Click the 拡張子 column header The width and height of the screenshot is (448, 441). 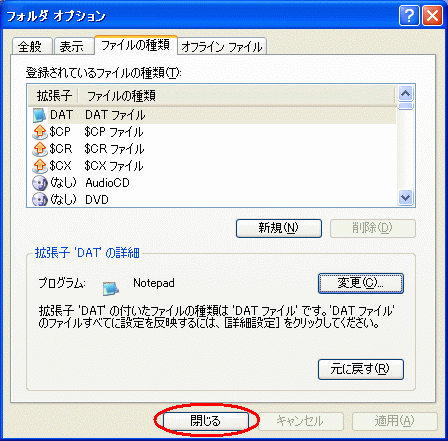point(53,96)
